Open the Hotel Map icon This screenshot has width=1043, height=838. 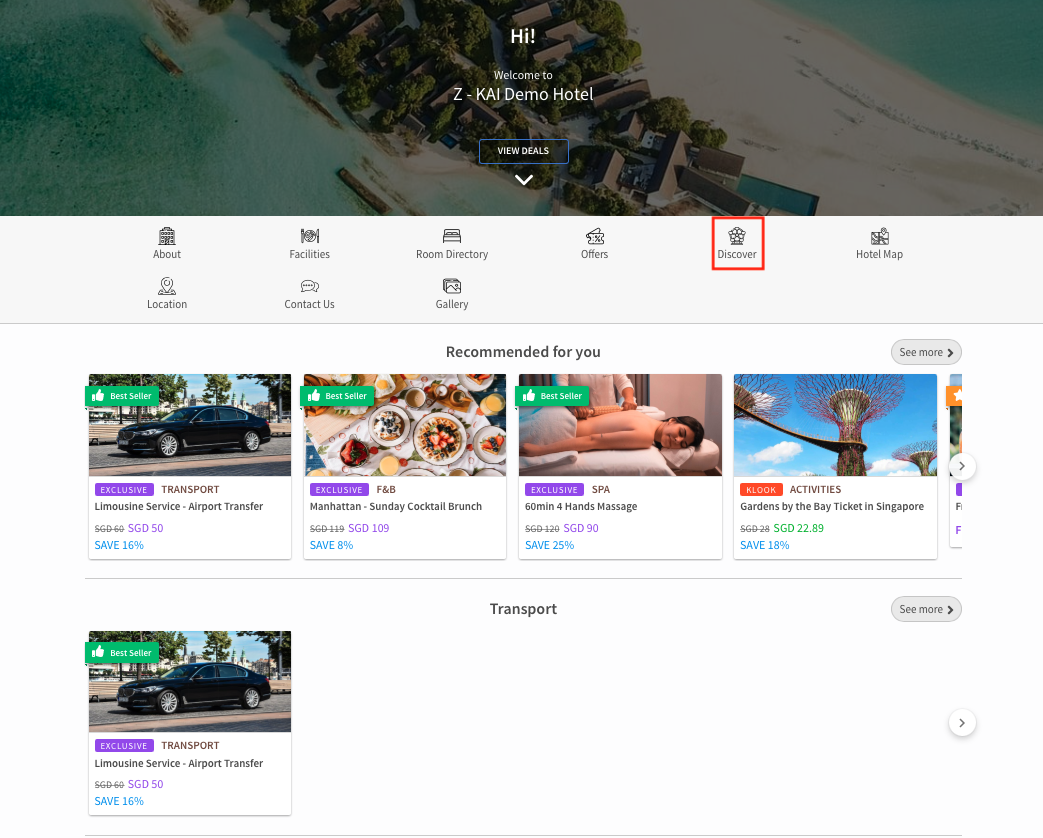point(879,237)
